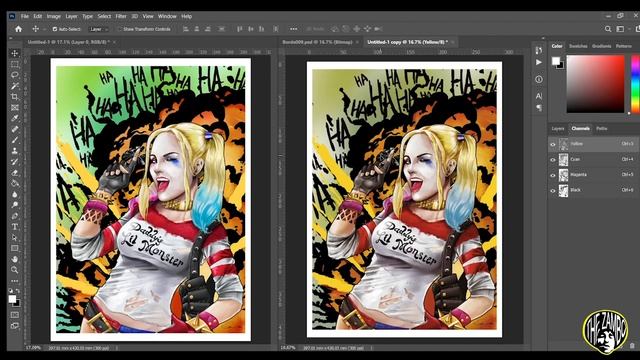Select the Path Selection tool
This screenshot has height=360, width=640.
[15, 237]
